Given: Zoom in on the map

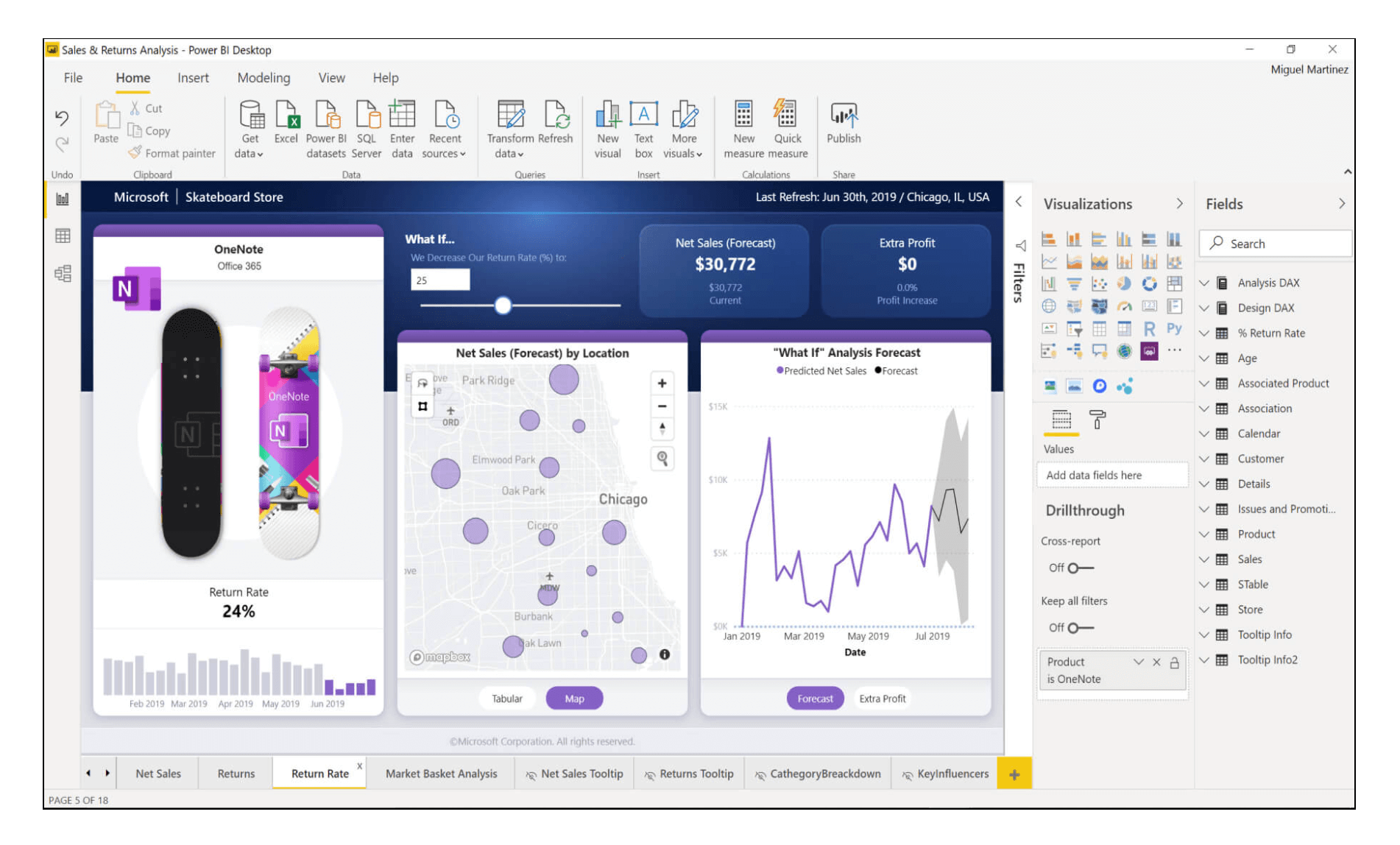Looking at the screenshot, I should pyautogui.click(x=662, y=383).
